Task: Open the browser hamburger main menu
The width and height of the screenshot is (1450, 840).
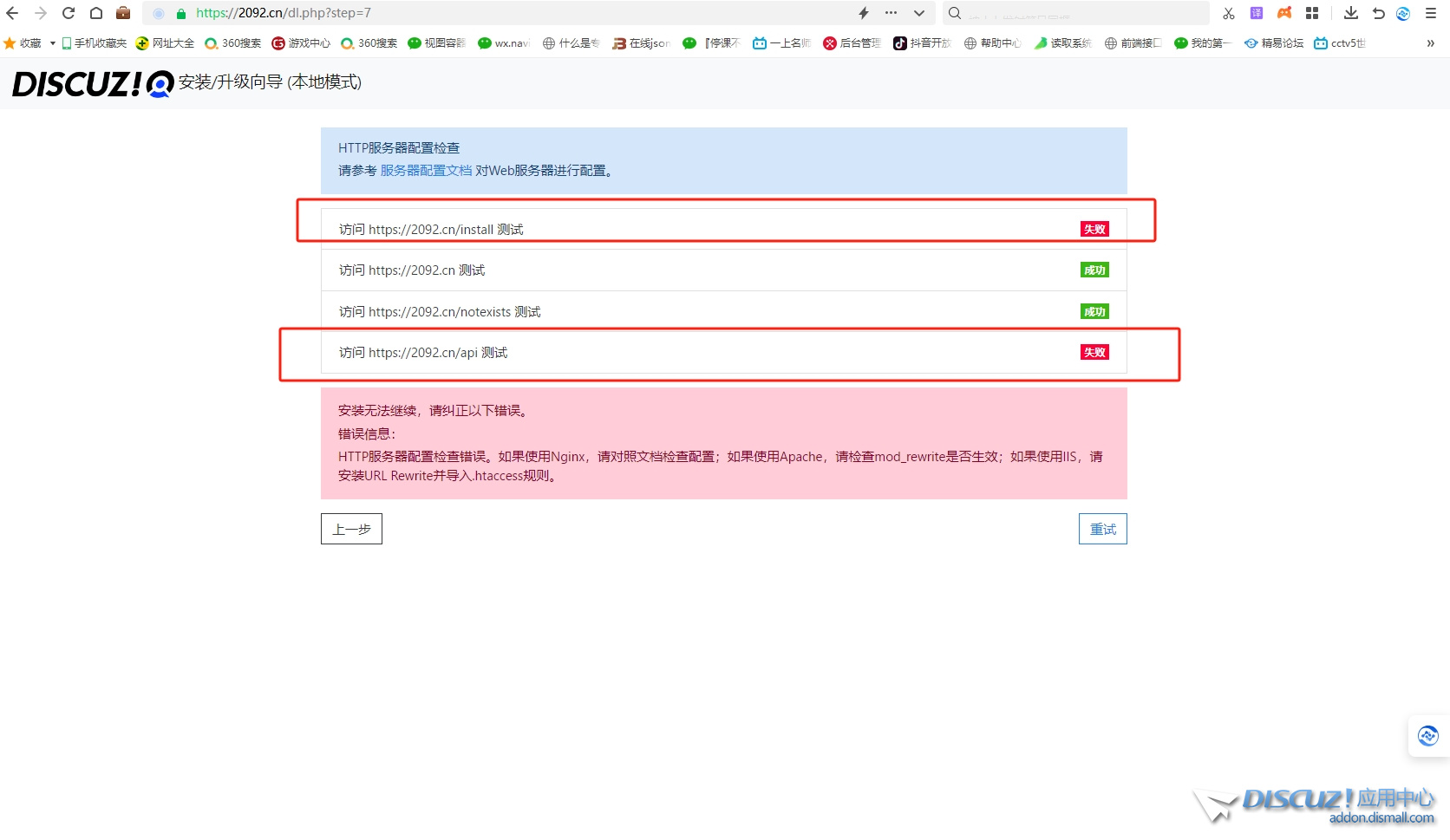Action: (1431, 13)
